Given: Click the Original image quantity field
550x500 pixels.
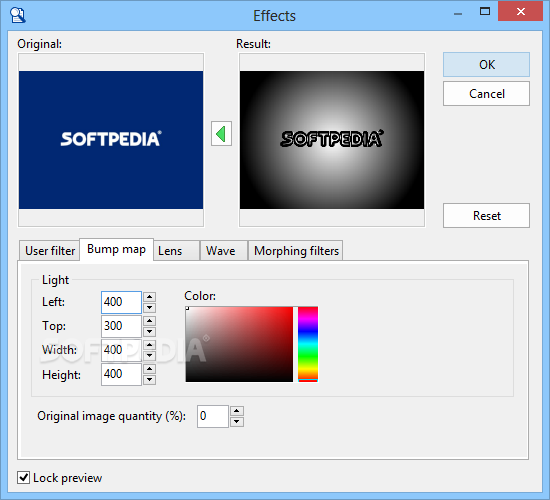Looking at the screenshot, I should 213,416.
